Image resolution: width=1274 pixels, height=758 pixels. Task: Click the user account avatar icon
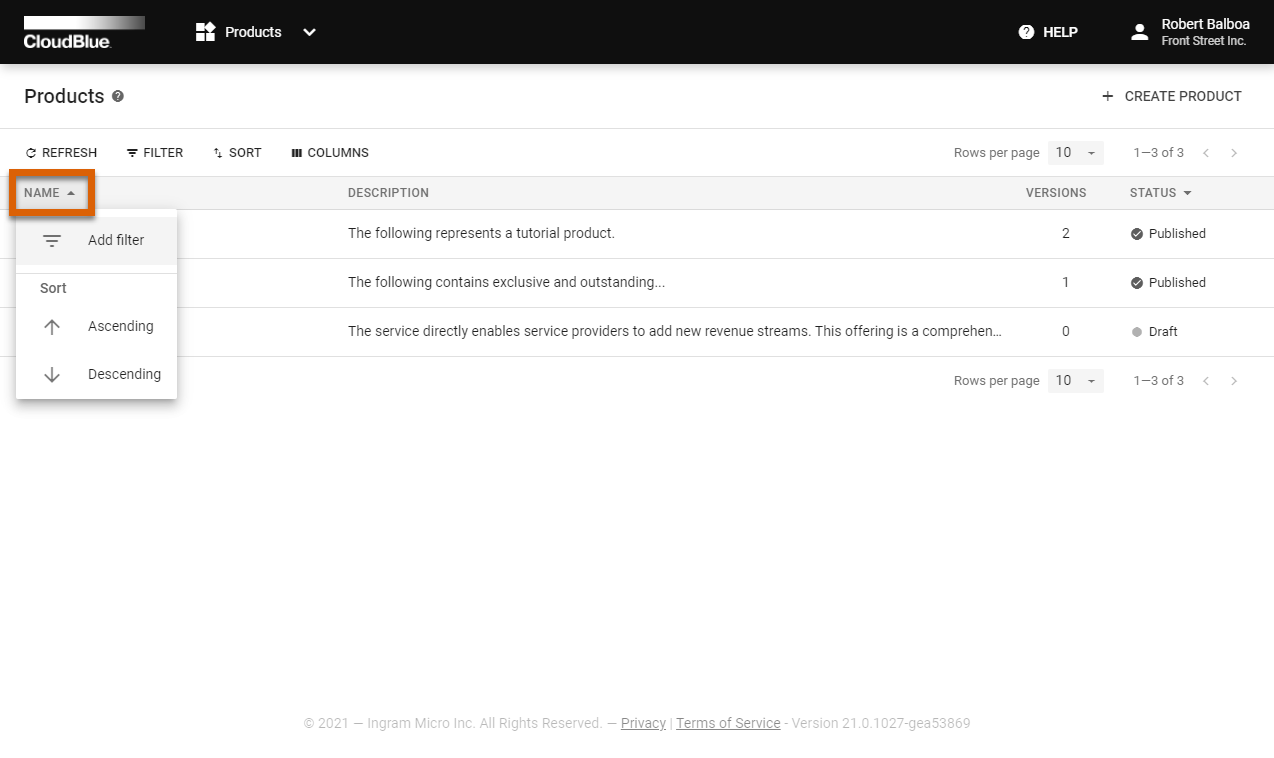tap(1139, 32)
